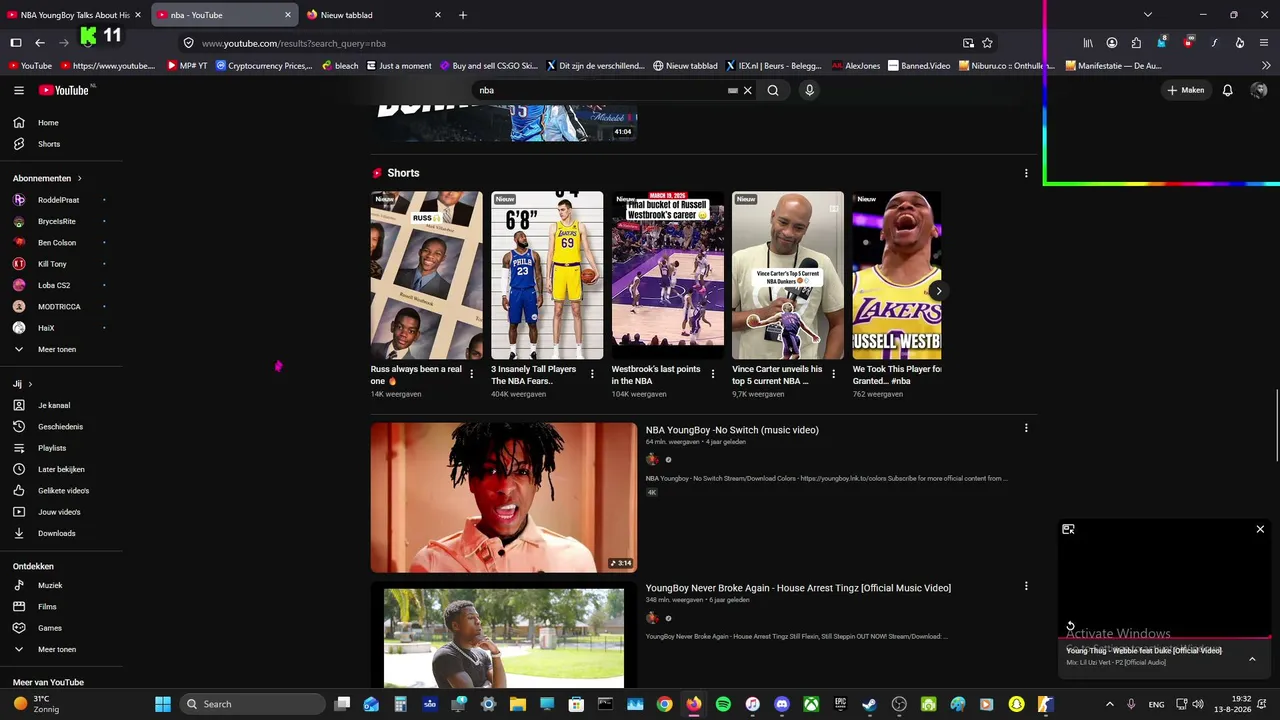This screenshot has width=1280, height=720.
Task: Open the House Arrest Tingz video title
Action: pos(798,588)
